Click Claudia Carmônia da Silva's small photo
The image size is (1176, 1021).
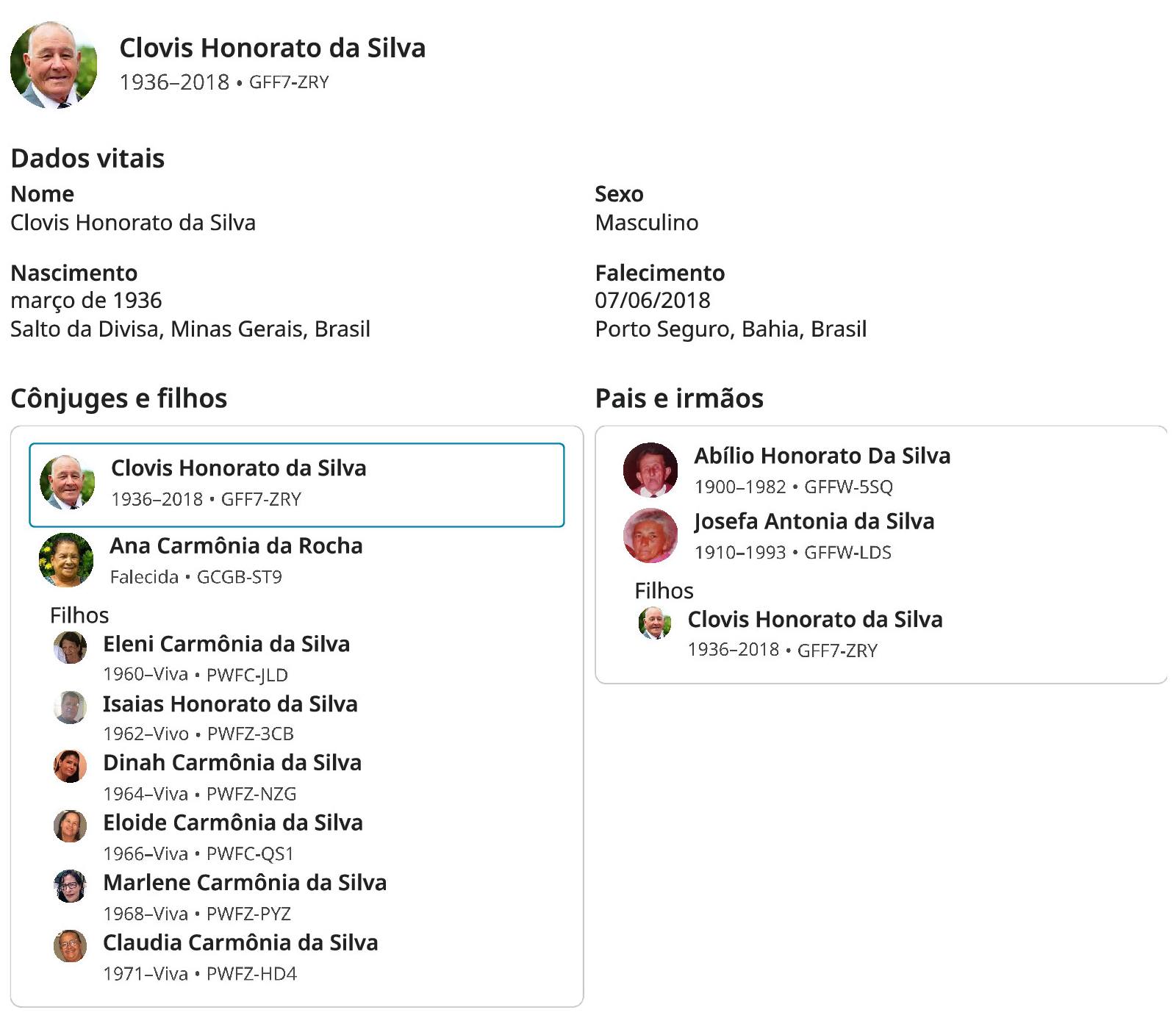[71, 946]
